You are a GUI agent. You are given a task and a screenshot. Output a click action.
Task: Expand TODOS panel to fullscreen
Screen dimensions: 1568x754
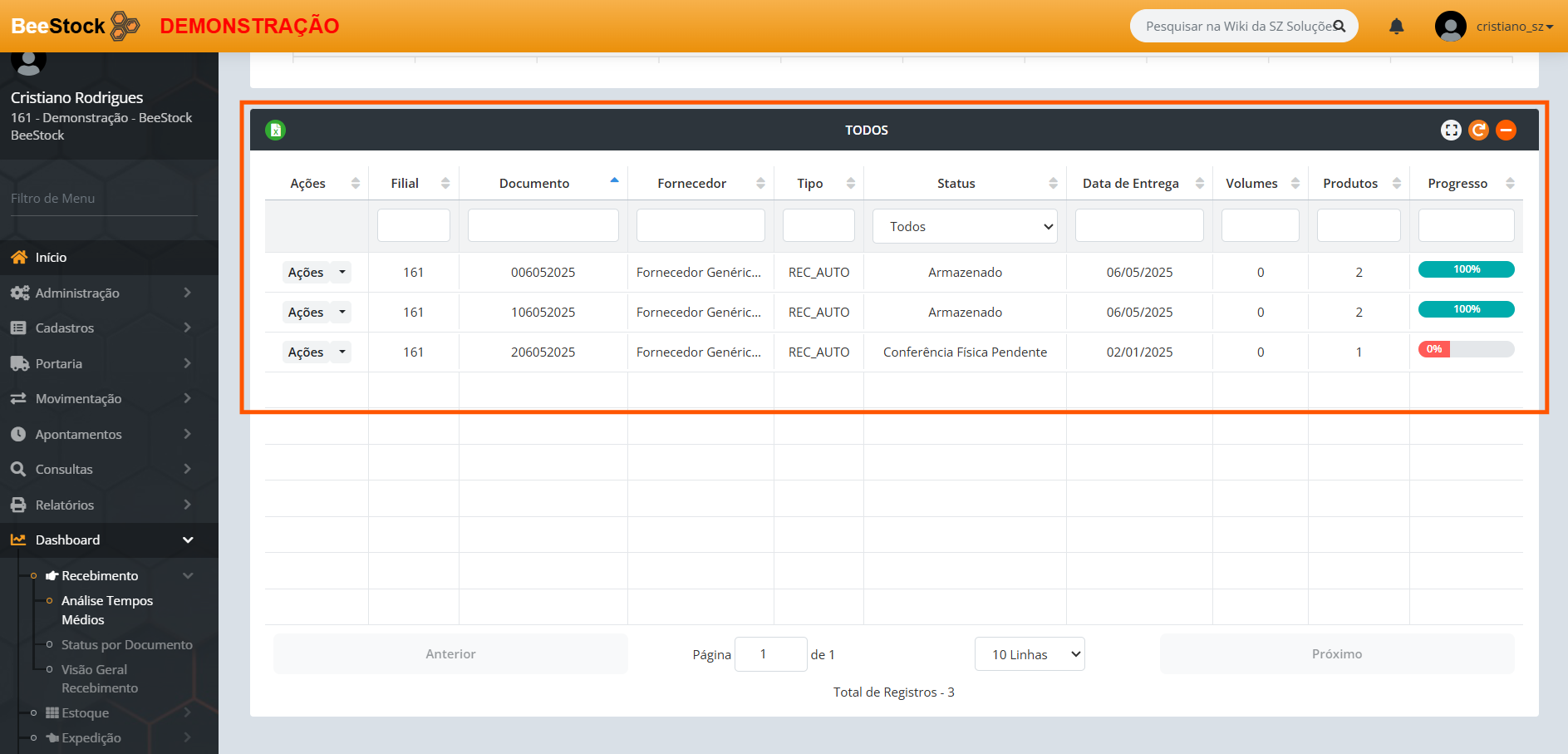(x=1451, y=130)
